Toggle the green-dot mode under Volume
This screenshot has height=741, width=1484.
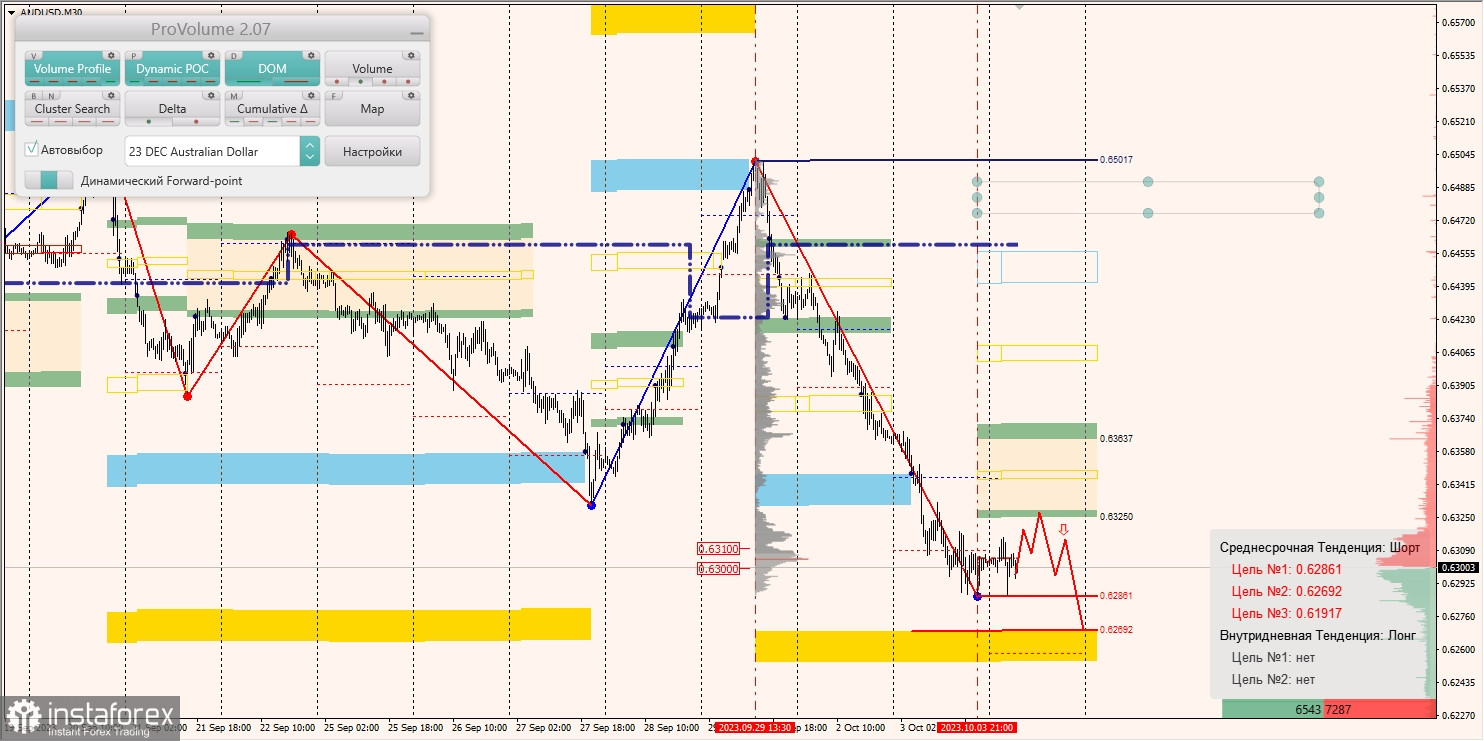pyautogui.click(x=360, y=82)
